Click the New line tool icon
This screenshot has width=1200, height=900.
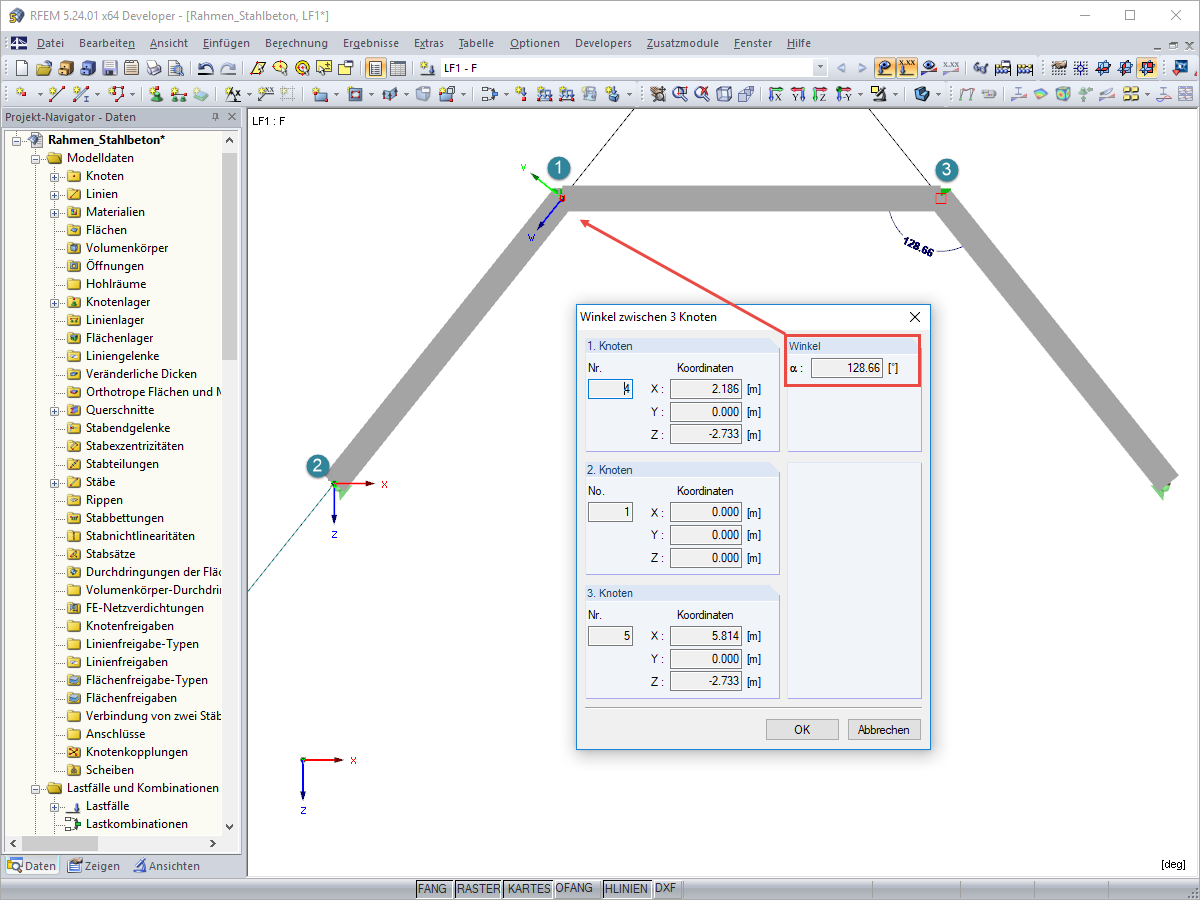click(57, 94)
